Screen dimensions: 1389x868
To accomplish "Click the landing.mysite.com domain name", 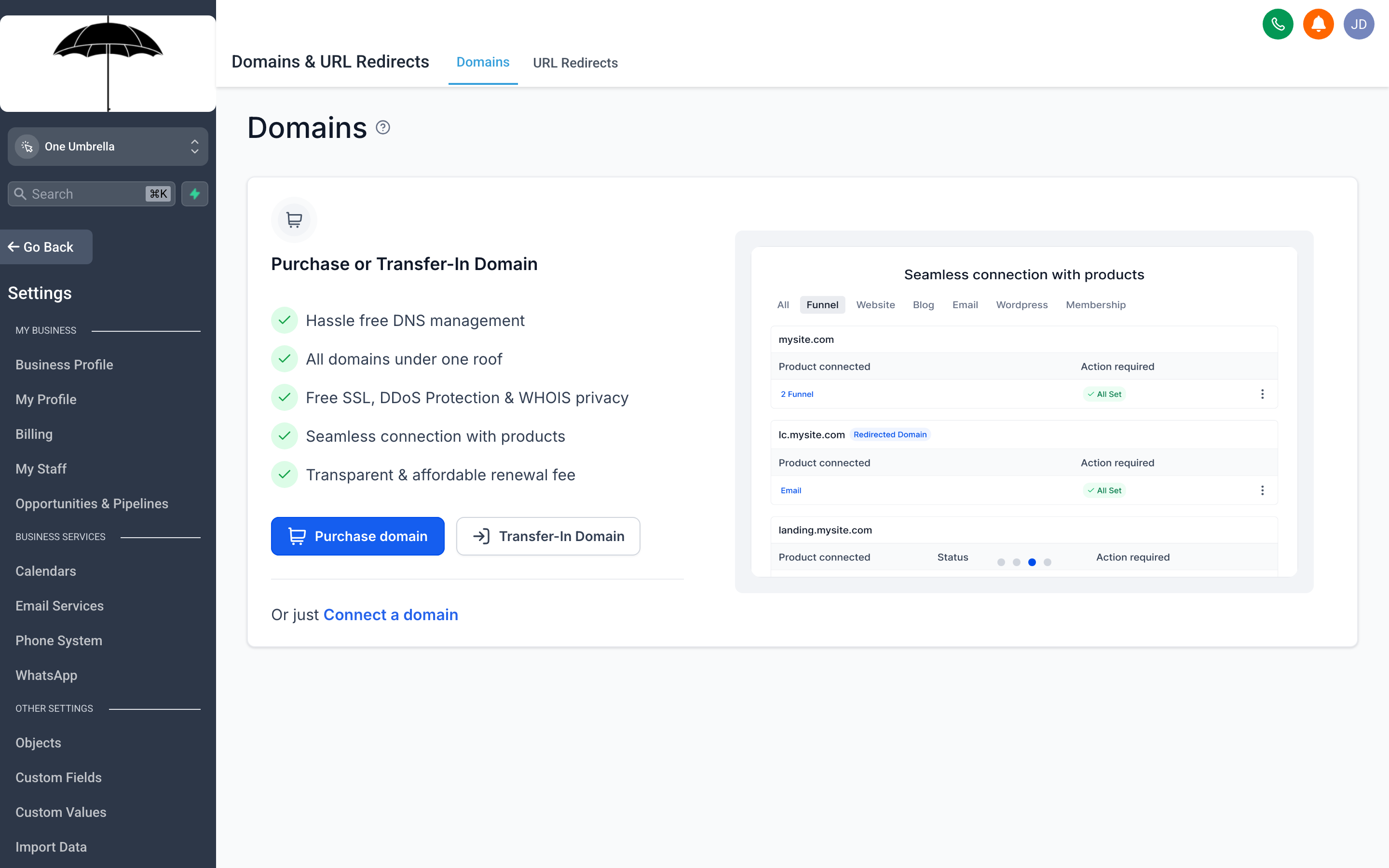I will [825, 530].
